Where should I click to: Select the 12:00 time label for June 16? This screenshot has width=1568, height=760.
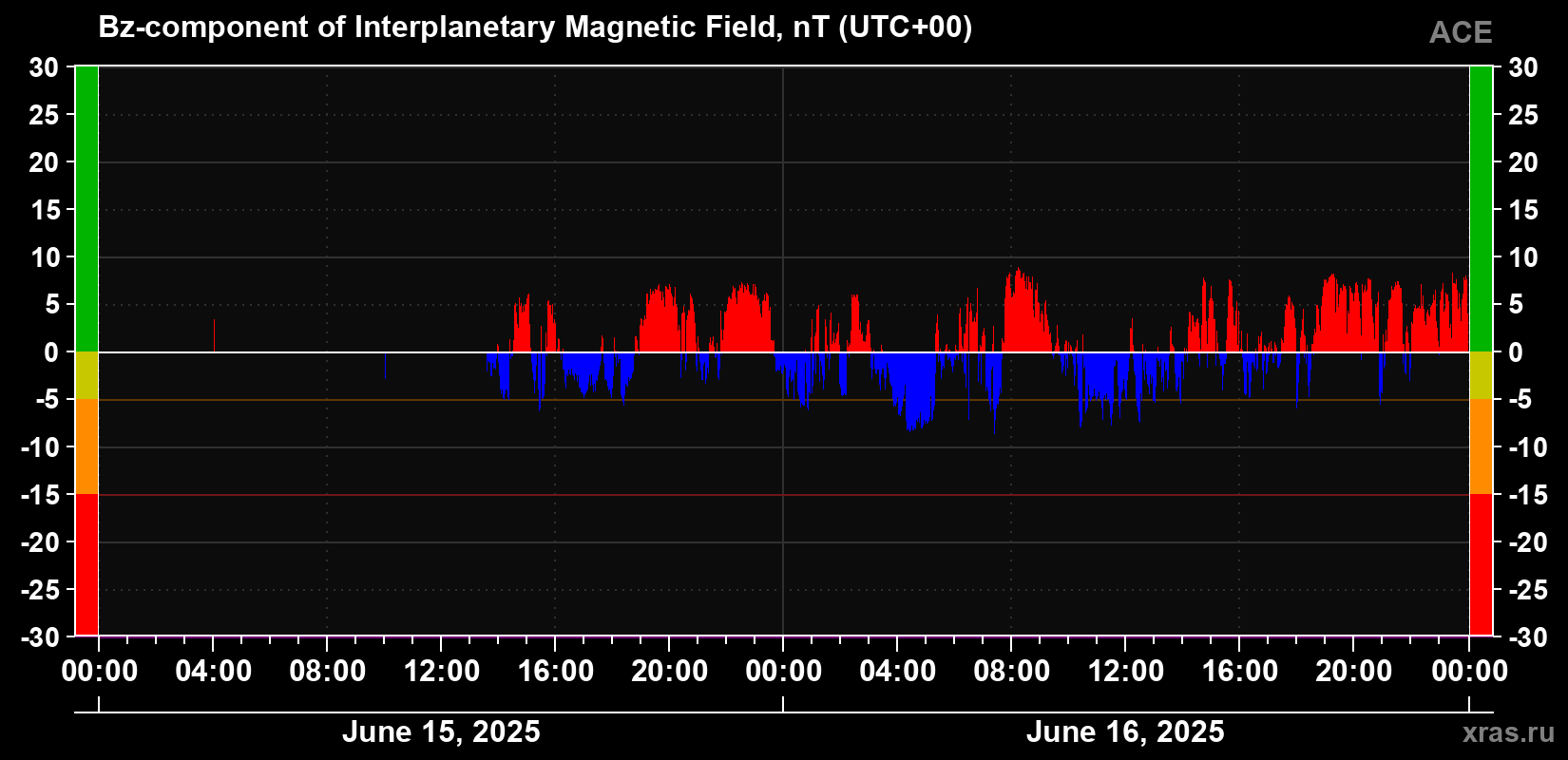pyautogui.click(x=1126, y=672)
